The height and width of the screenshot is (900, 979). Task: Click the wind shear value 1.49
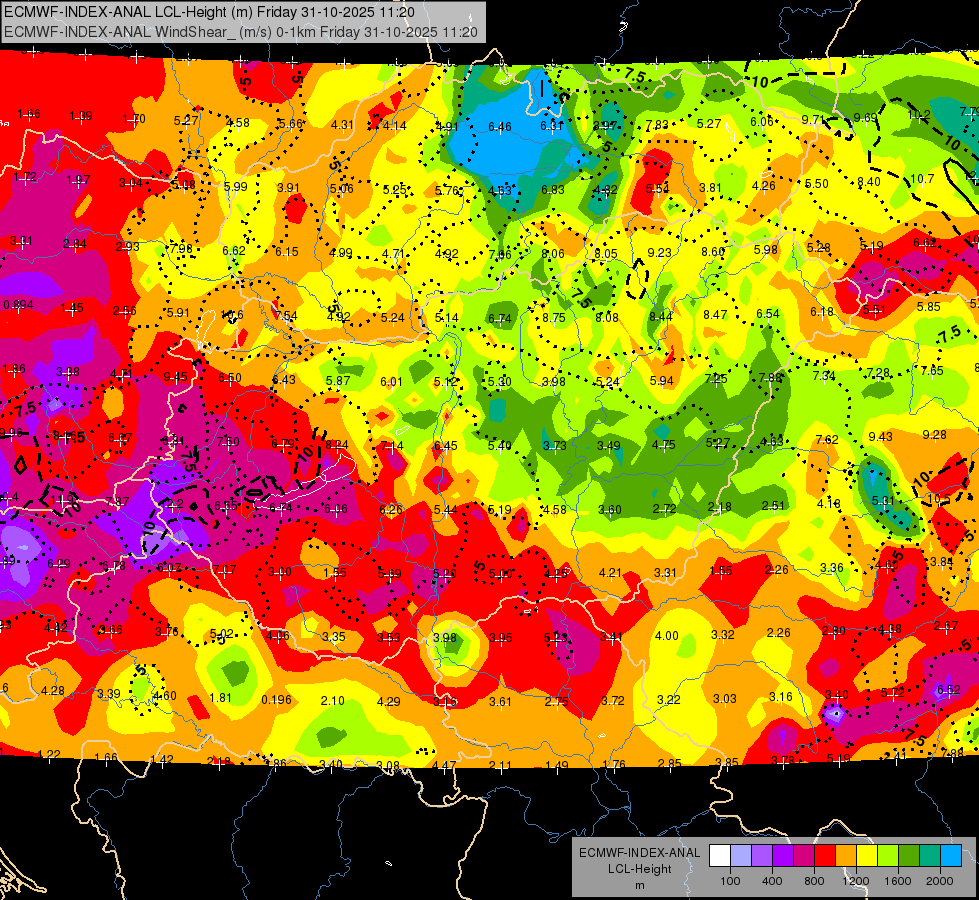556,765
